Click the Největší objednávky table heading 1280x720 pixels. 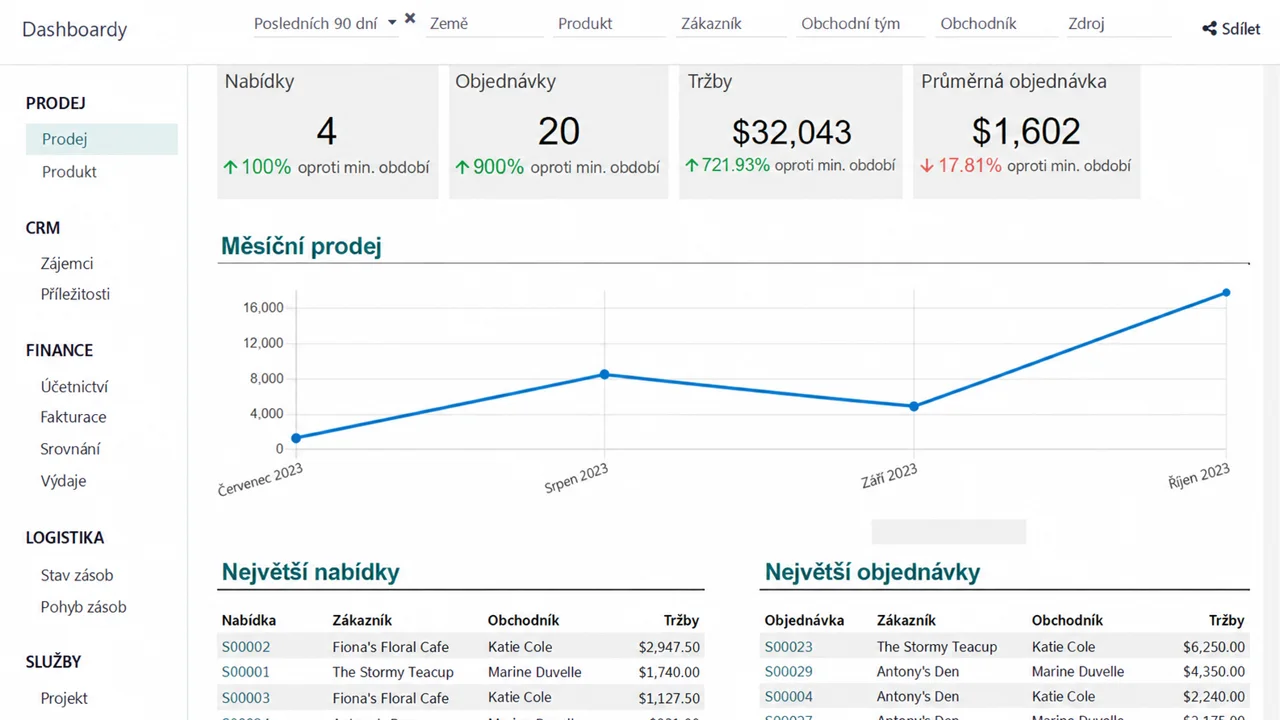point(872,572)
